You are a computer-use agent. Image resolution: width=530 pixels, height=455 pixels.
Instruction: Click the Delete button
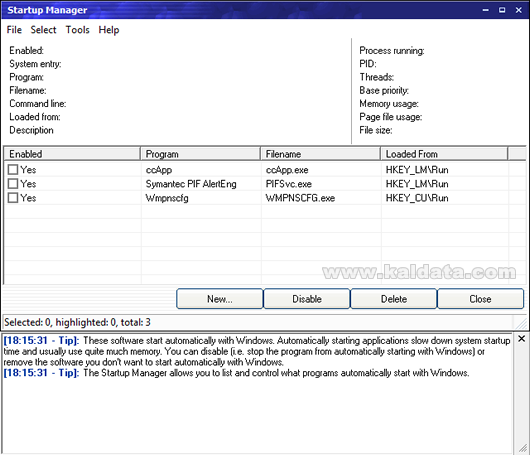pyautogui.click(x=393, y=299)
